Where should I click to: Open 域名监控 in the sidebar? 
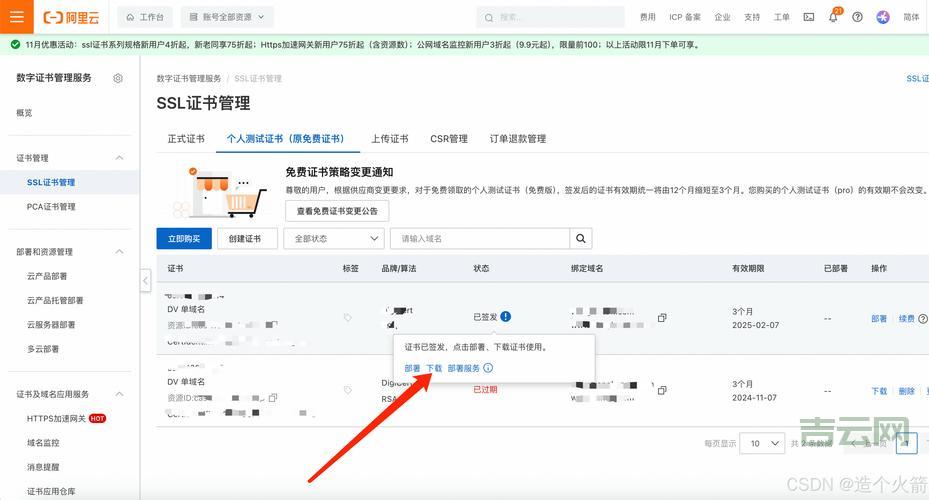(x=43, y=443)
